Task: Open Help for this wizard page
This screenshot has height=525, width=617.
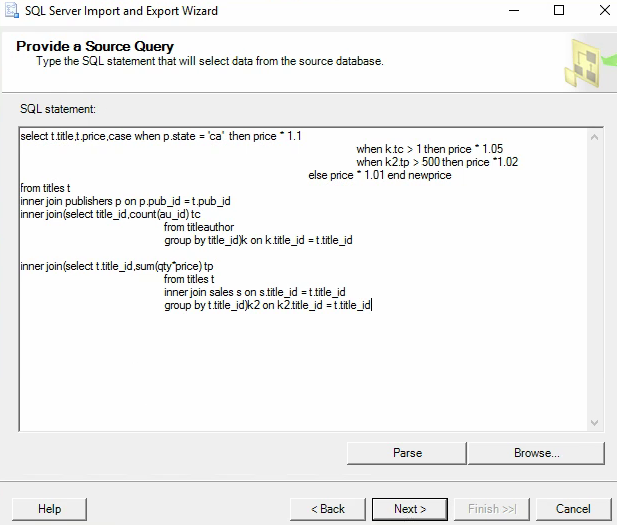Action: click(49, 509)
